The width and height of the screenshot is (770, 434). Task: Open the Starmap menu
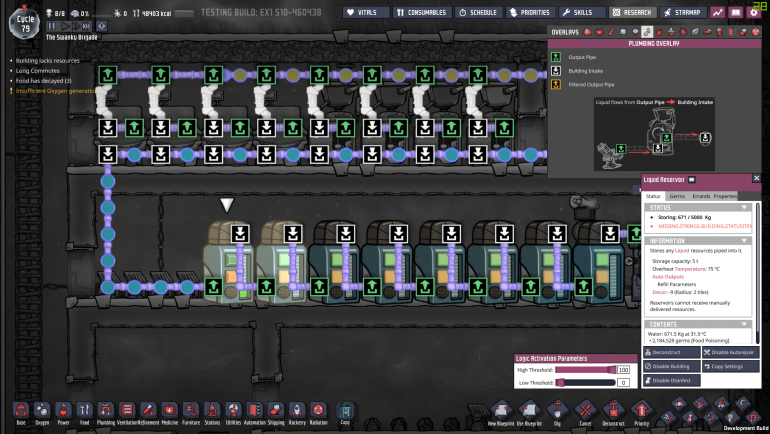pos(683,12)
